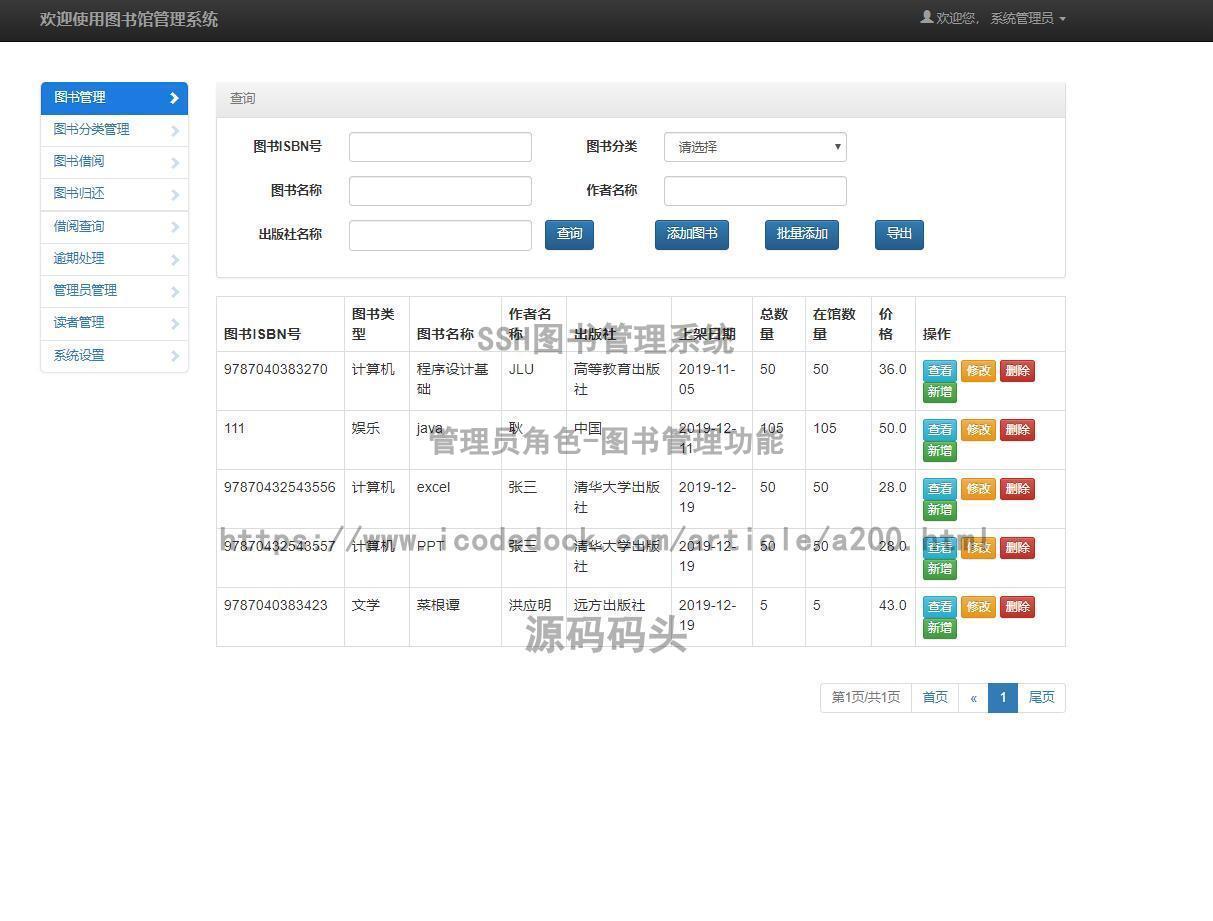This screenshot has width=1213, height=921.
Task: Click the chevron beside 借阅查询
Action: coord(175,226)
